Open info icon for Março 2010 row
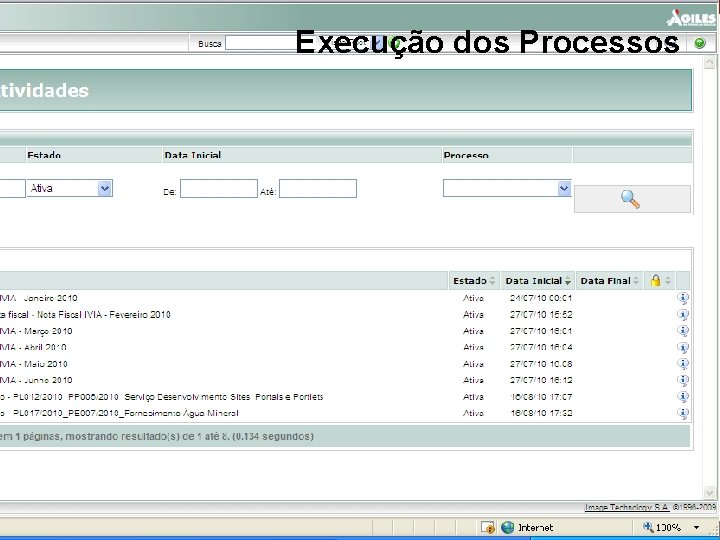 [683, 331]
